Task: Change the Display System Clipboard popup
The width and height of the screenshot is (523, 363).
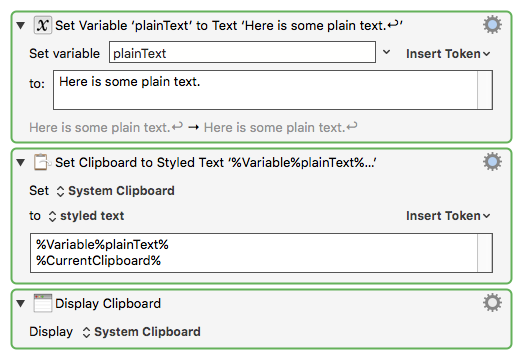Action: 141,332
